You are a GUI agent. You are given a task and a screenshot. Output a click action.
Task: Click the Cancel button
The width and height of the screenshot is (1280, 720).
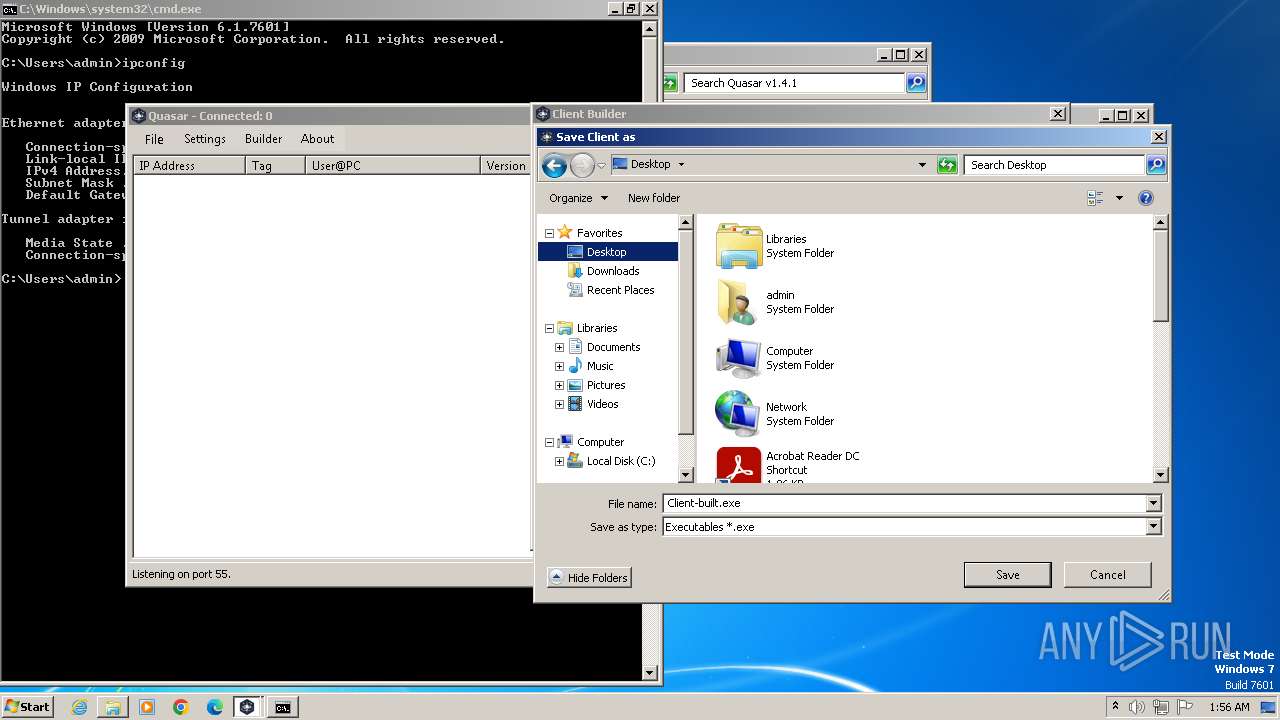pyautogui.click(x=1108, y=575)
